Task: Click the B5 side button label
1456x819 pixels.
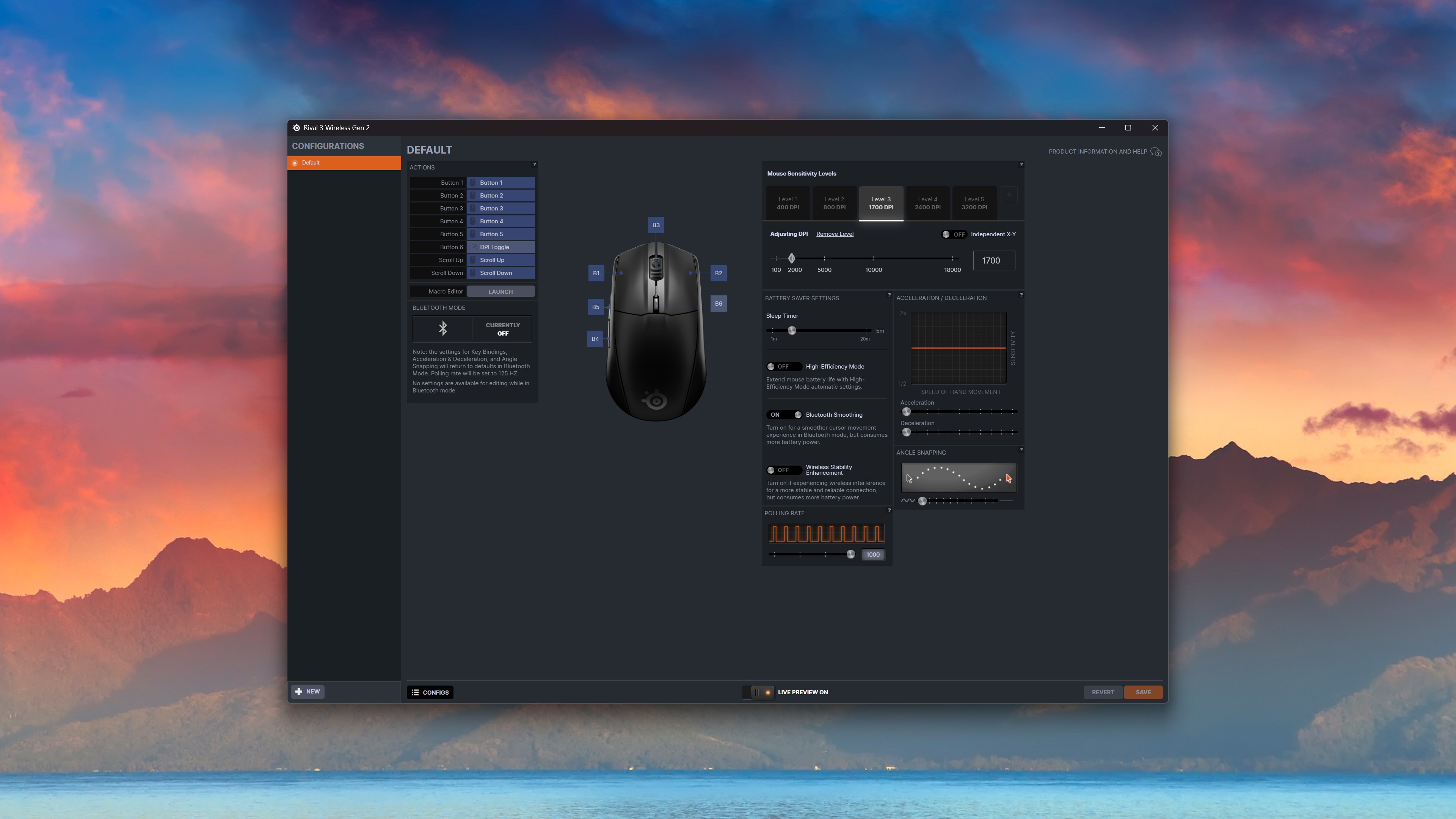Action: pyautogui.click(x=596, y=307)
